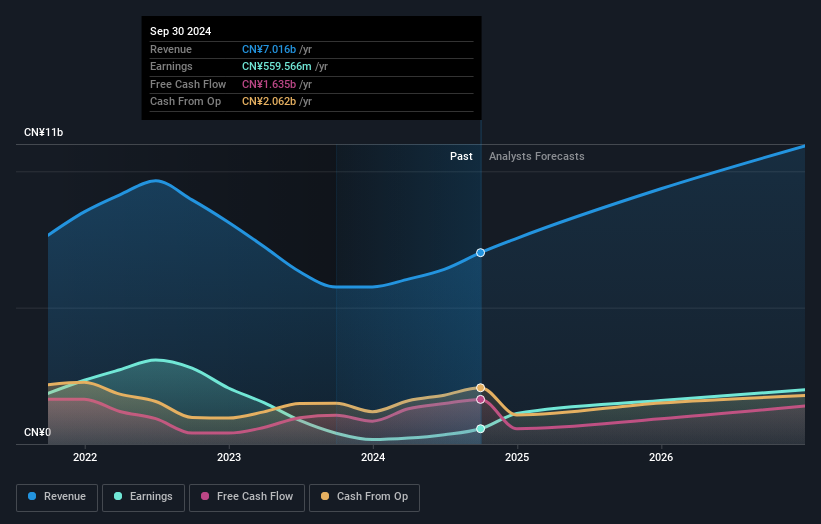Click the CN¥0 y-axis label

(37, 432)
